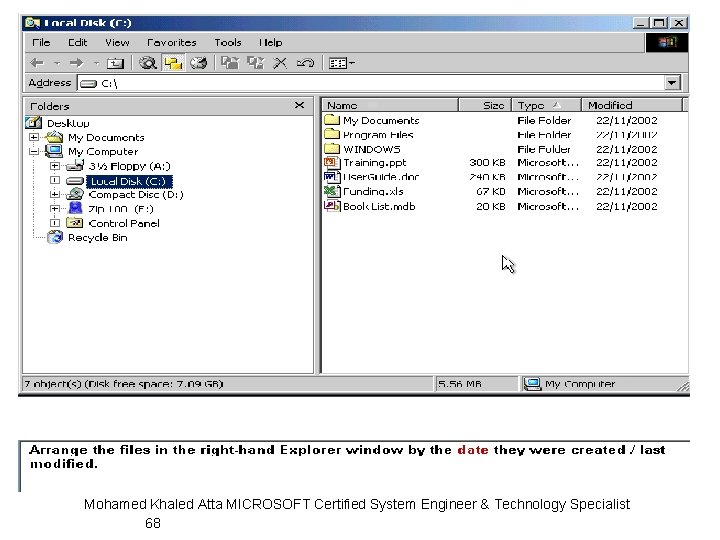Select Desktop in the folder tree

[68, 123]
